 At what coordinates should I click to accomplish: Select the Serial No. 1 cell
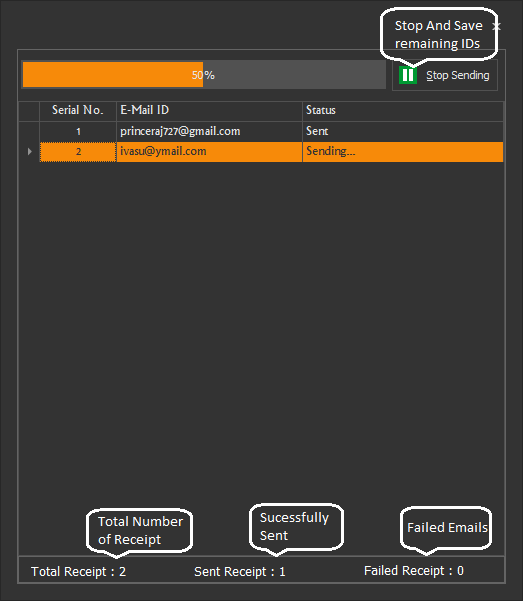click(78, 131)
